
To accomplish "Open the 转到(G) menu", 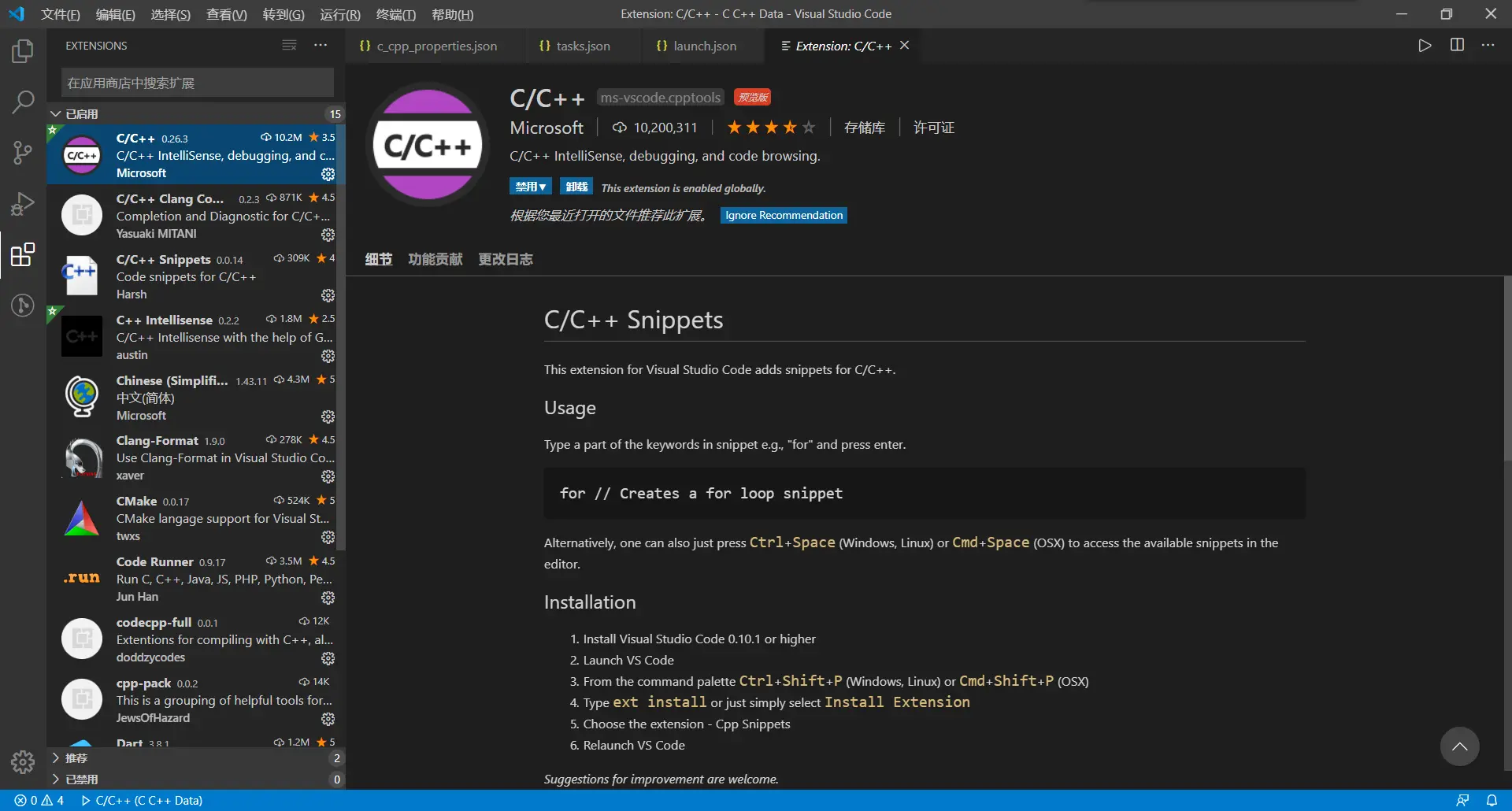I will click(x=283, y=14).
